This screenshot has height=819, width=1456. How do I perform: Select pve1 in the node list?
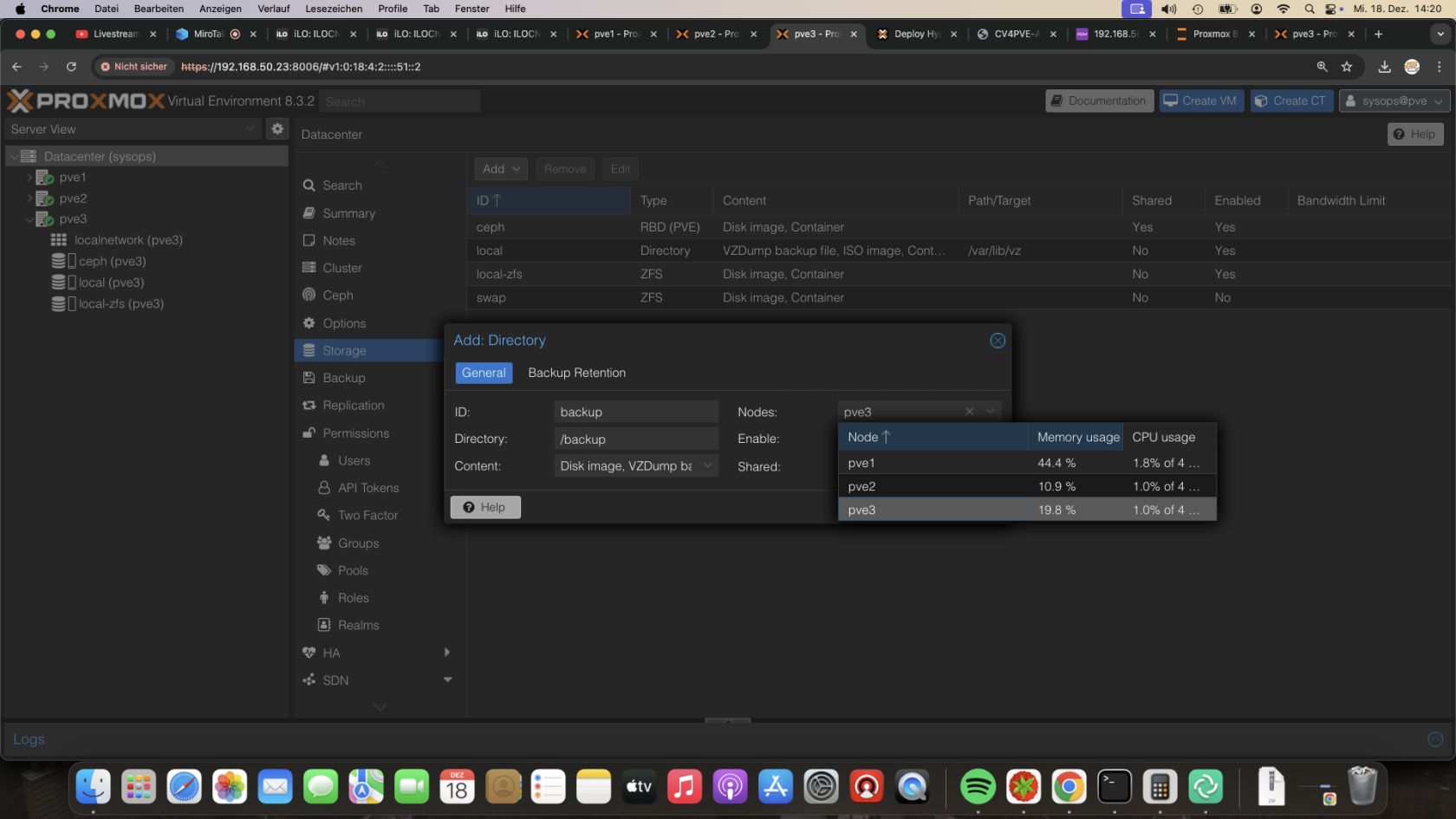point(1027,463)
